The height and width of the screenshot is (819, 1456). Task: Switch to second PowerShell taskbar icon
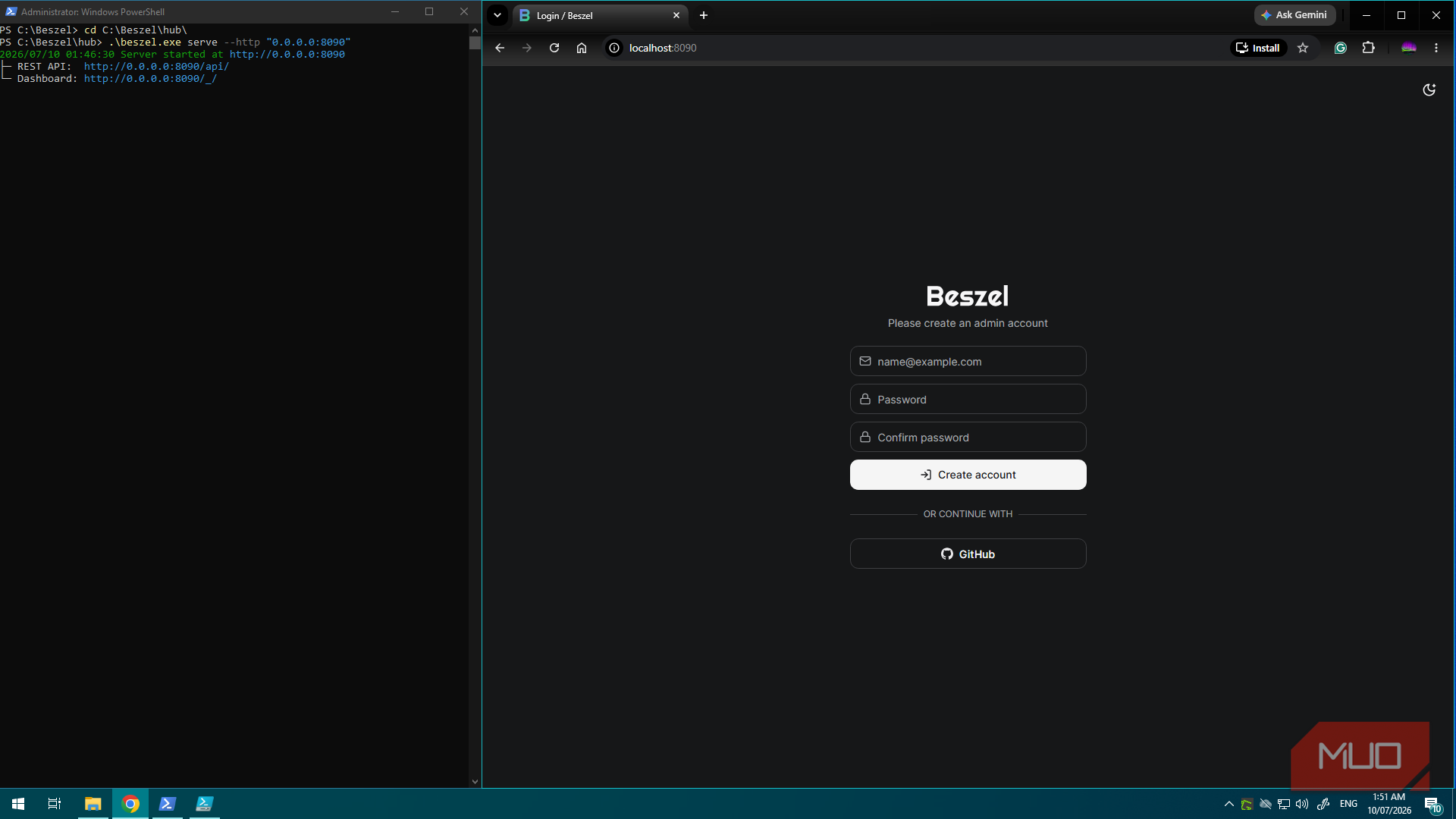coord(205,804)
